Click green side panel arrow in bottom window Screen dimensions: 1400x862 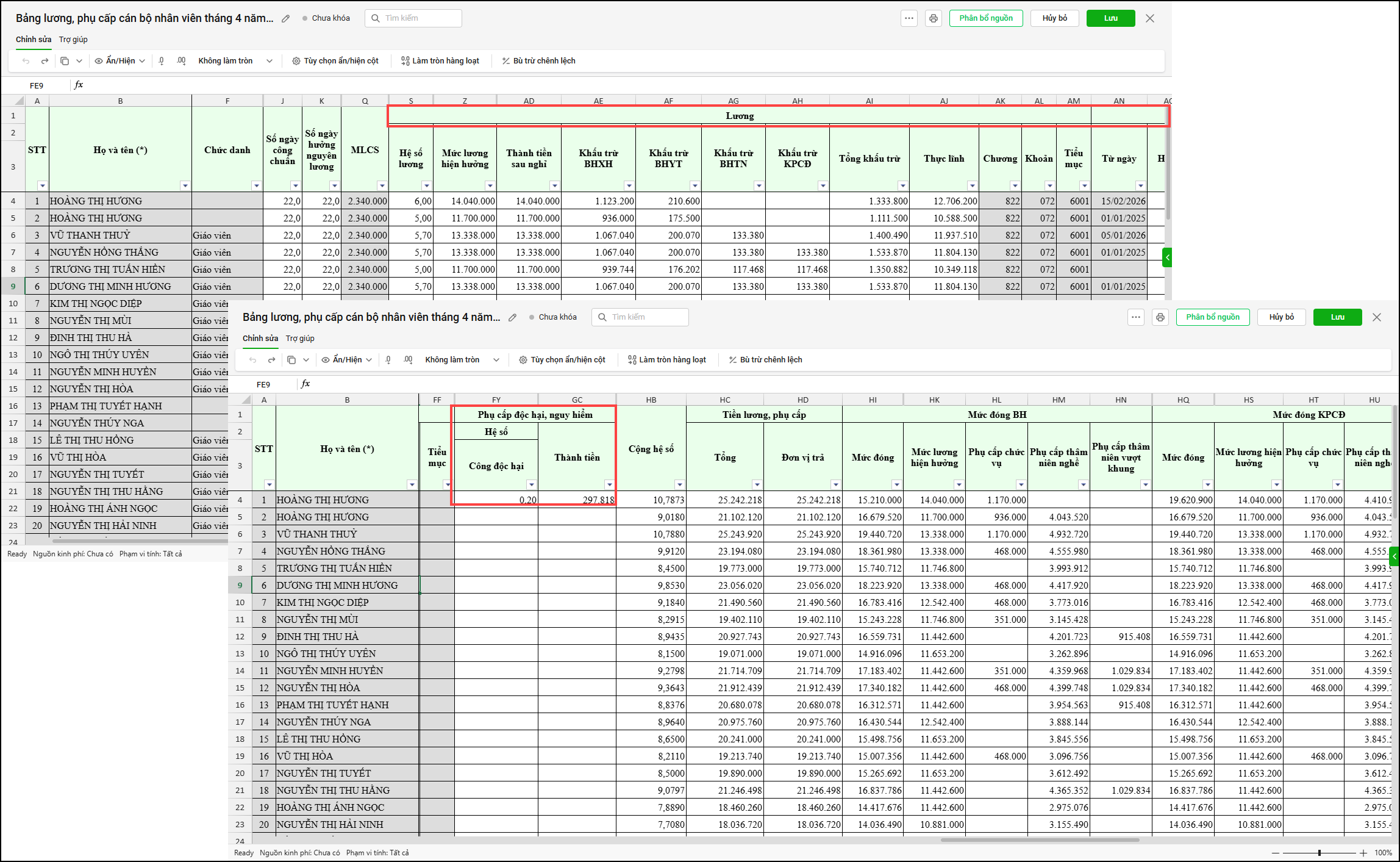(1394, 556)
